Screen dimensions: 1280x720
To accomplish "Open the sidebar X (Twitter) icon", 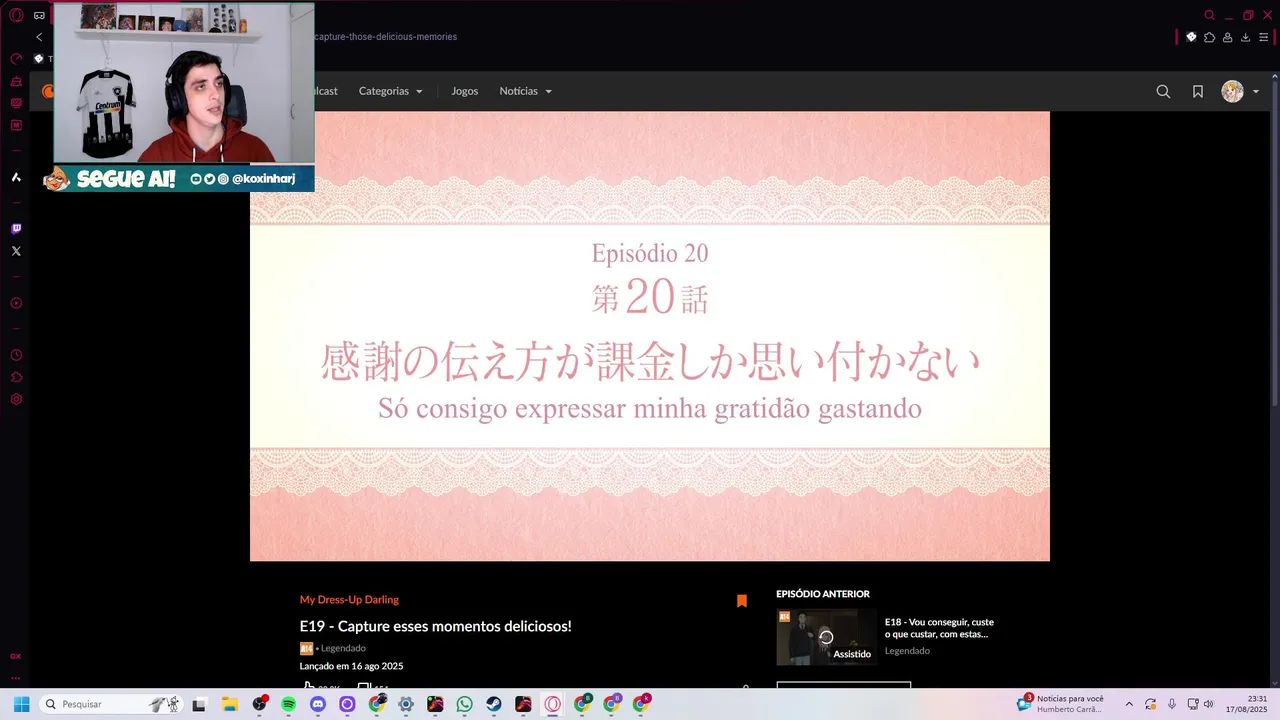I will coord(16,251).
